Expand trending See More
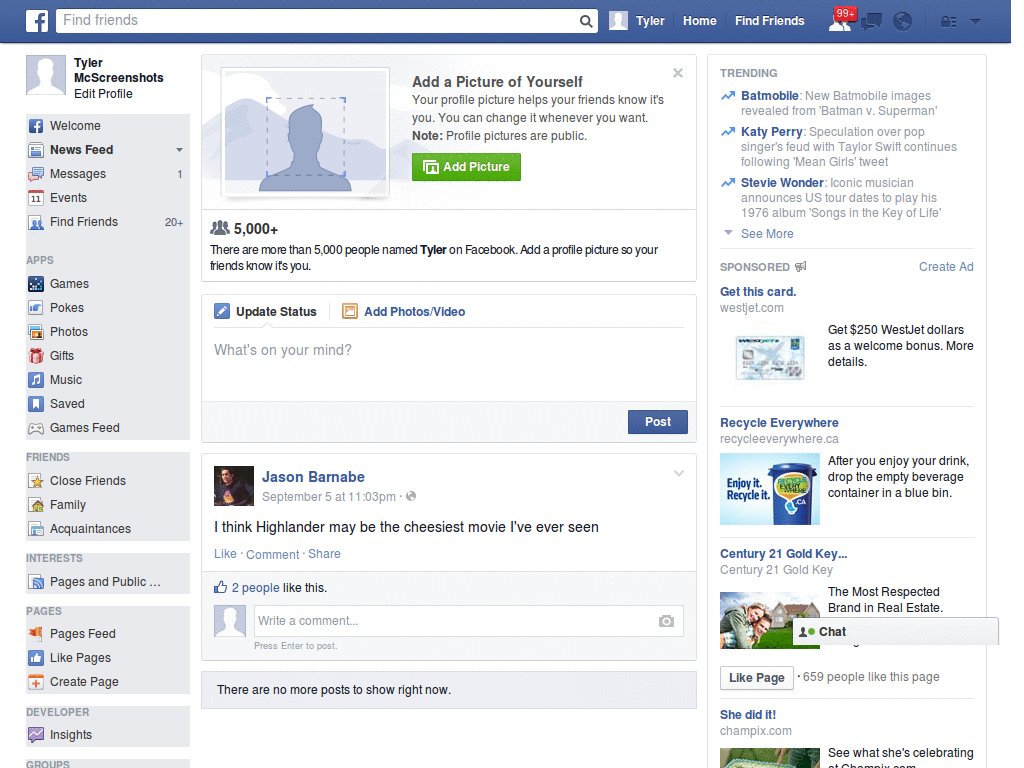Screen dimensions: 1024x768 coord(767,234)
